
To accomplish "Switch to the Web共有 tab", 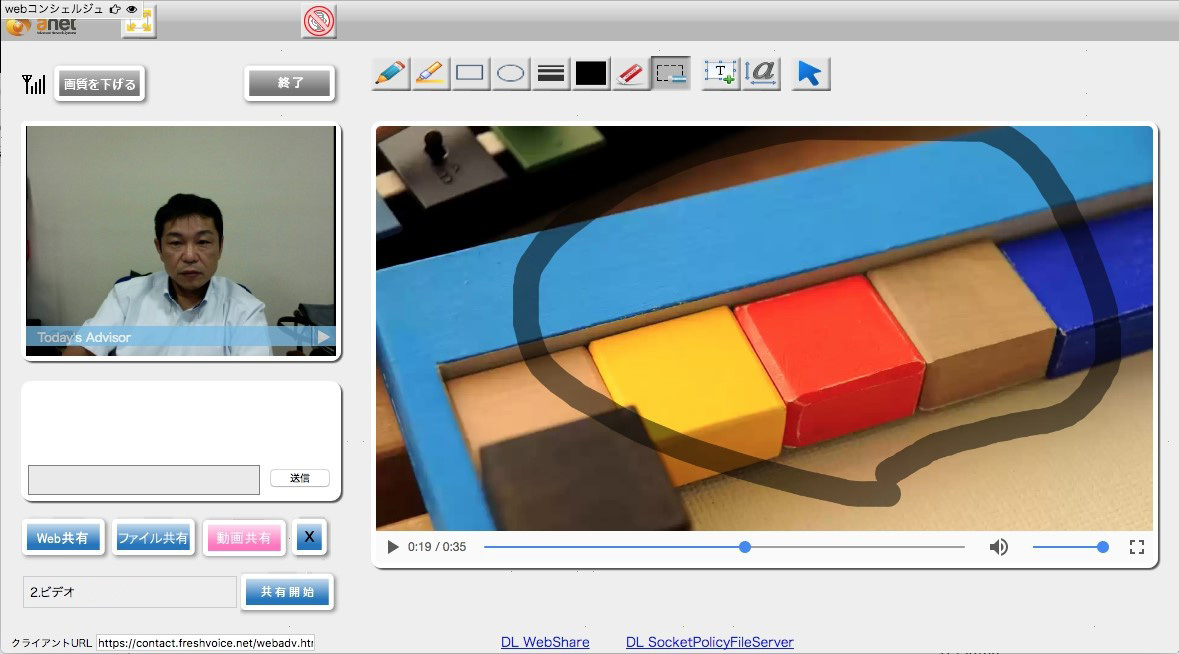I will click(x=62, y=538).
